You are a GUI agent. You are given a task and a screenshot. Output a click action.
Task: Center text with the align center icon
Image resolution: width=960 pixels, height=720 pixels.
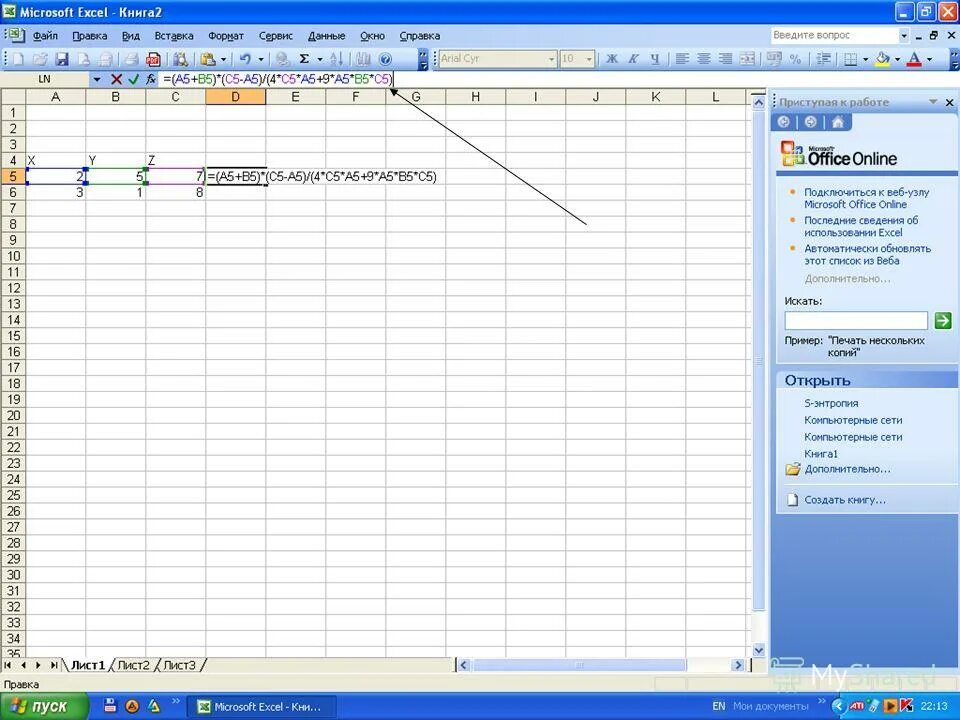(704, 59)
